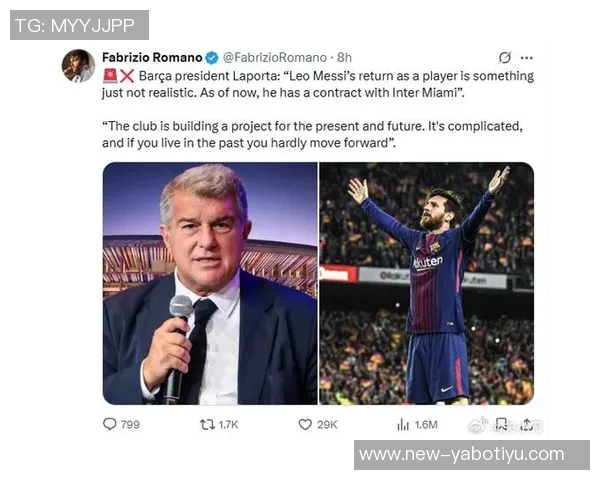Click the Fabrizio Romano display name
Screen dimensions: 600x480
point(152,58)
